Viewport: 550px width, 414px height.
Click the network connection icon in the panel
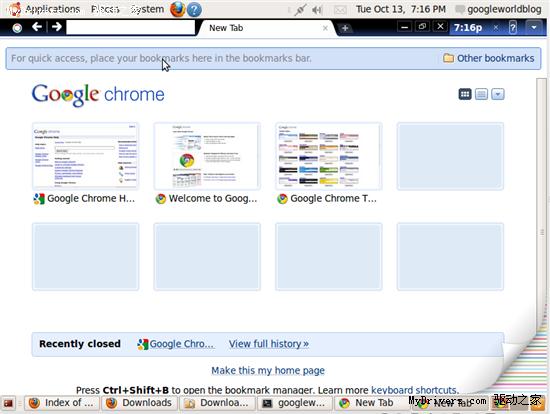[300, 10]
